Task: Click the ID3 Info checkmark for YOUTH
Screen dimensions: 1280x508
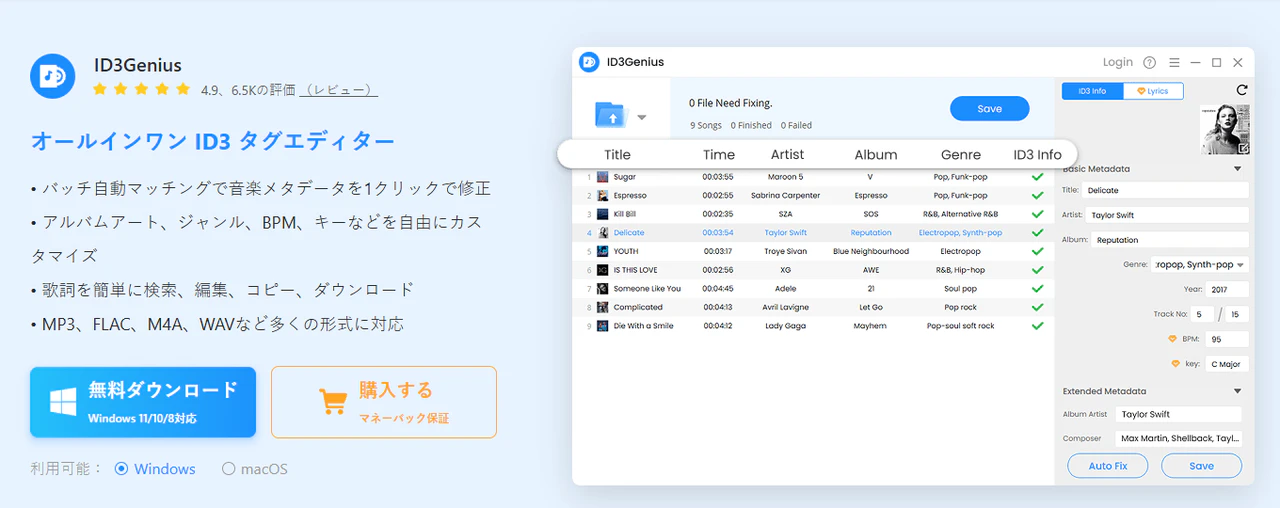Action: point(1037,251)
